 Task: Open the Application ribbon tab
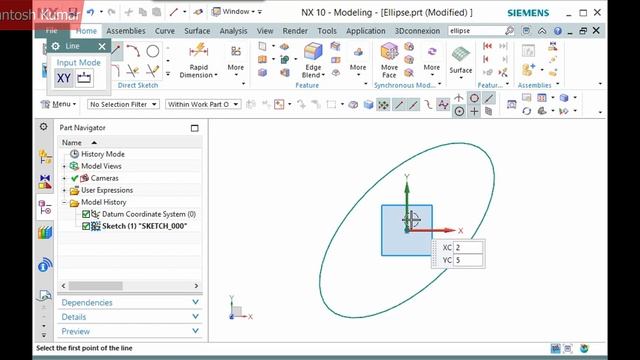click(365, 31)
